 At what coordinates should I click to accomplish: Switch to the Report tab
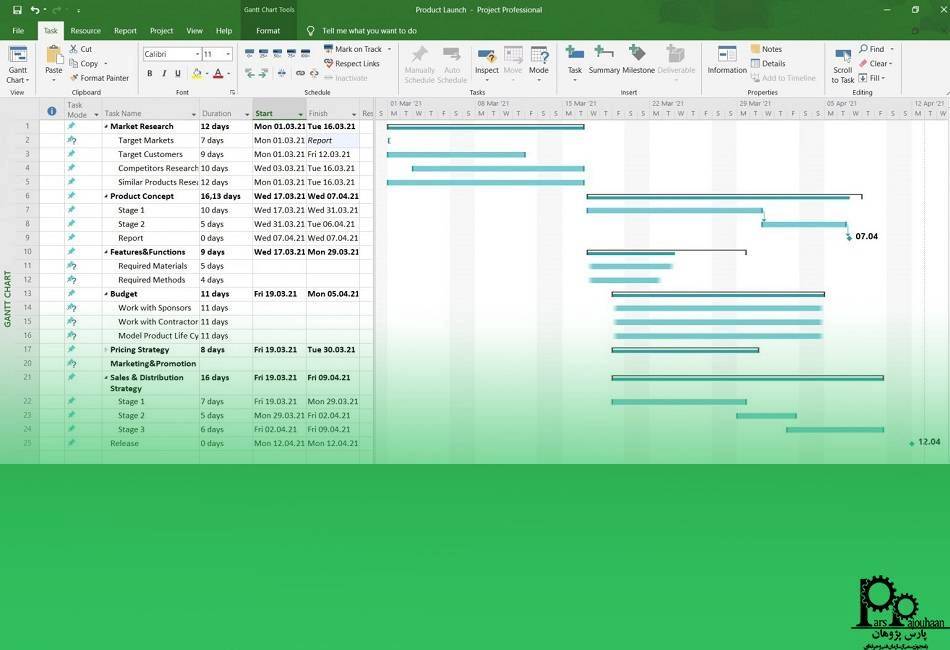click(125, 31)
